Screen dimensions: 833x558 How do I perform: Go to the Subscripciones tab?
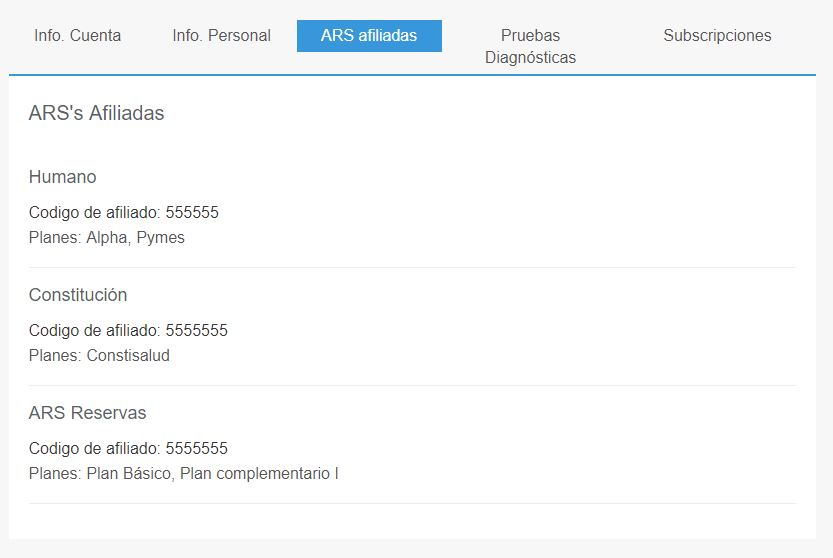[x=717, y=36]
